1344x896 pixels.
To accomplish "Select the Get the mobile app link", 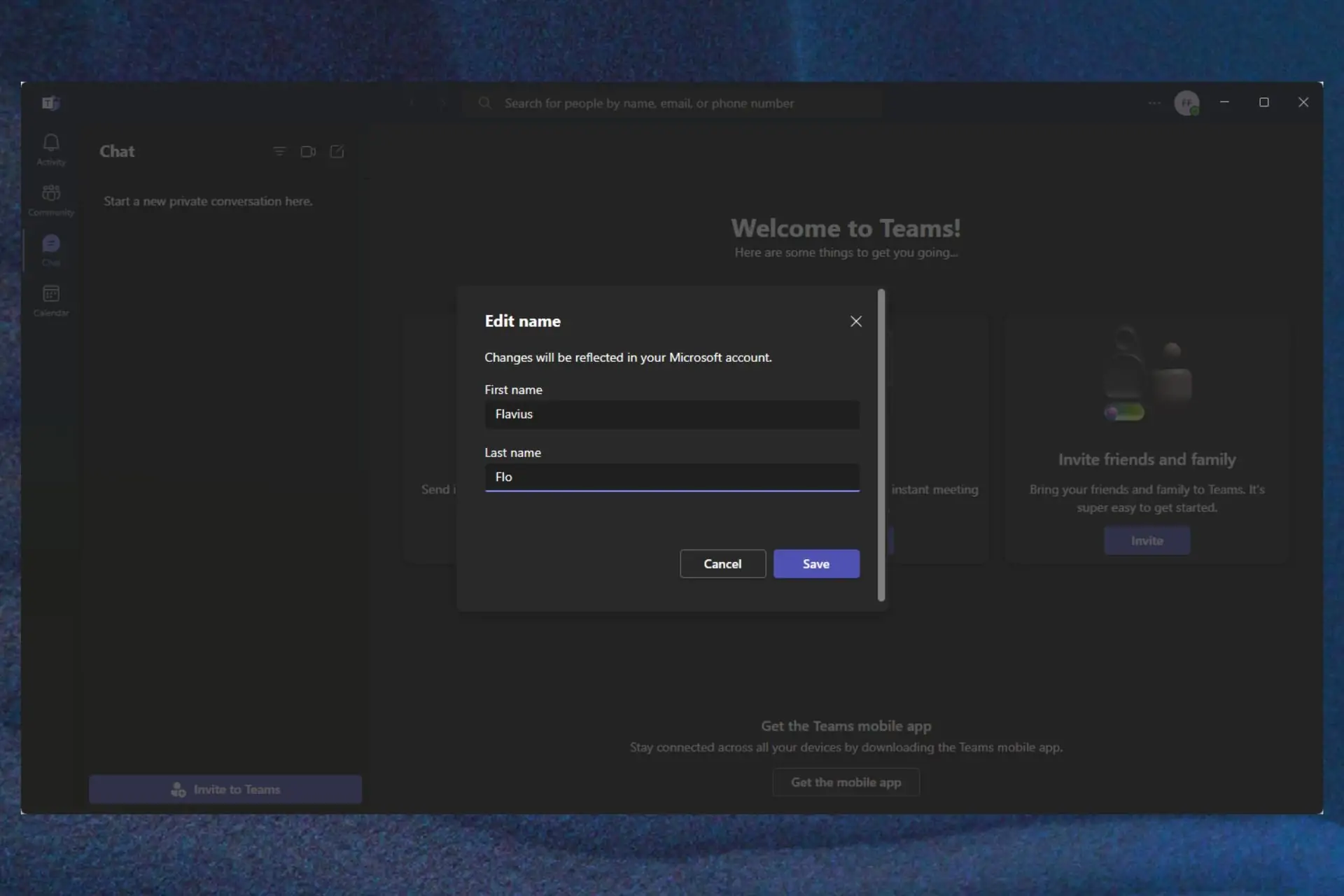I will pos(845,781).
